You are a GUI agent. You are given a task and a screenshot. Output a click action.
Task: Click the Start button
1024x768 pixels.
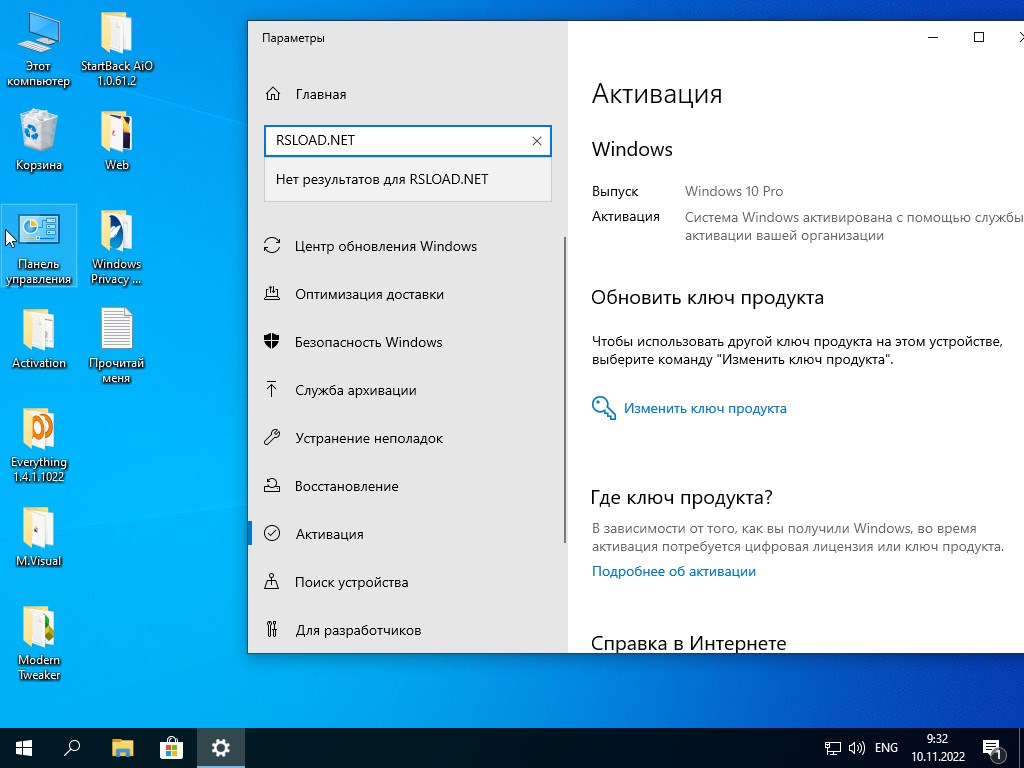point(22,747)
